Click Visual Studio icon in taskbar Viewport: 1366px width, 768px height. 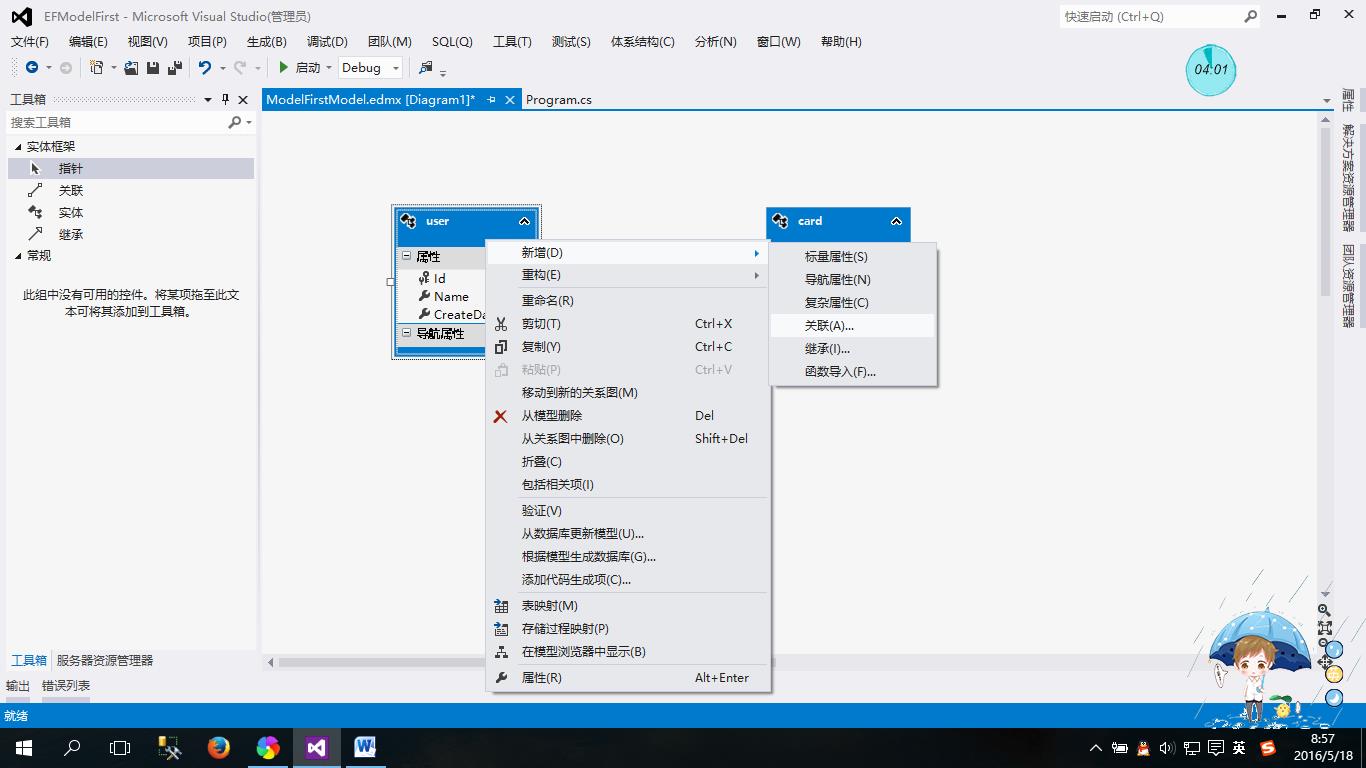click(316, 747)
